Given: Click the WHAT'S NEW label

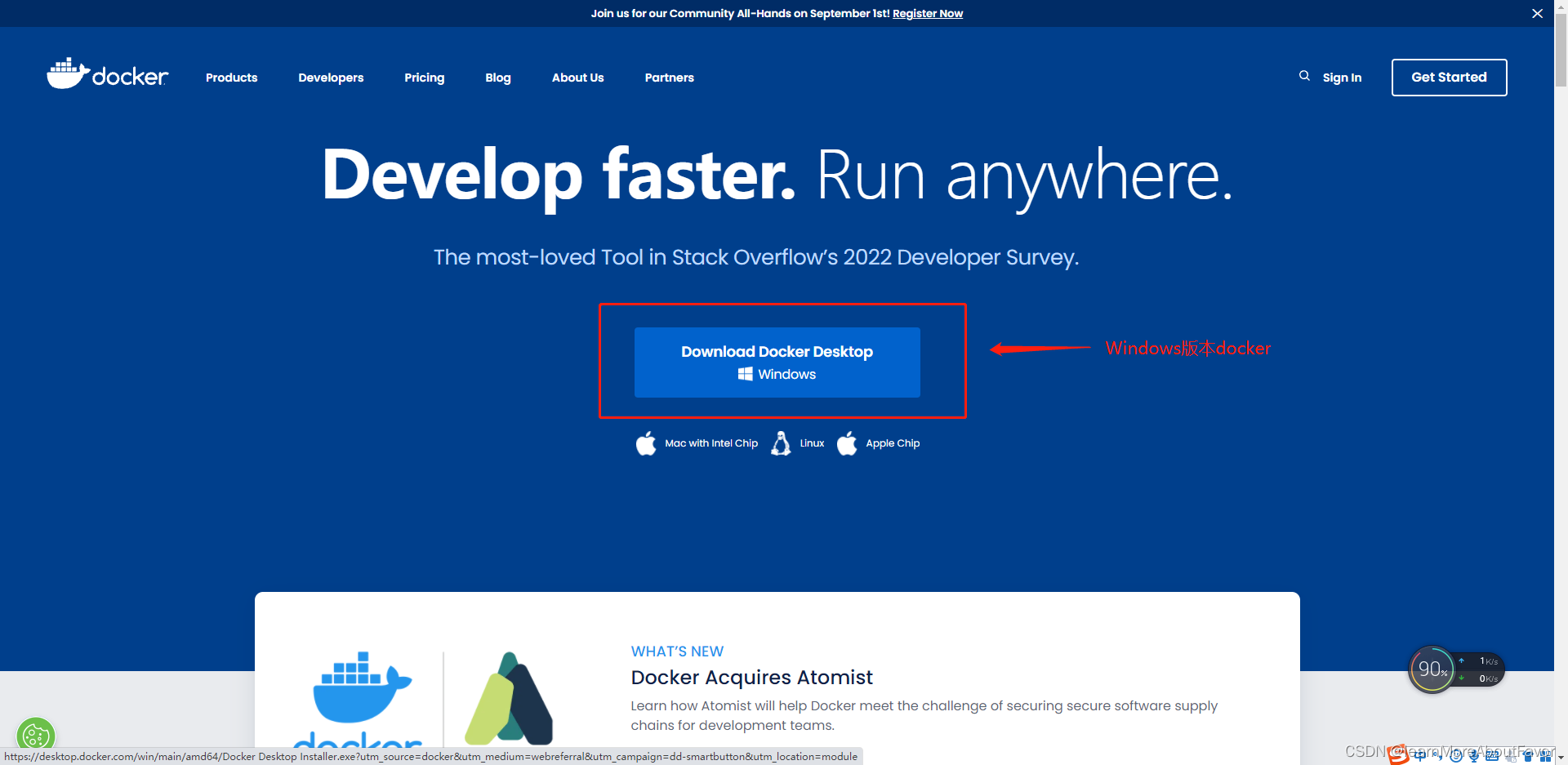Looking at the screenshot, I should tap(677, 652).
